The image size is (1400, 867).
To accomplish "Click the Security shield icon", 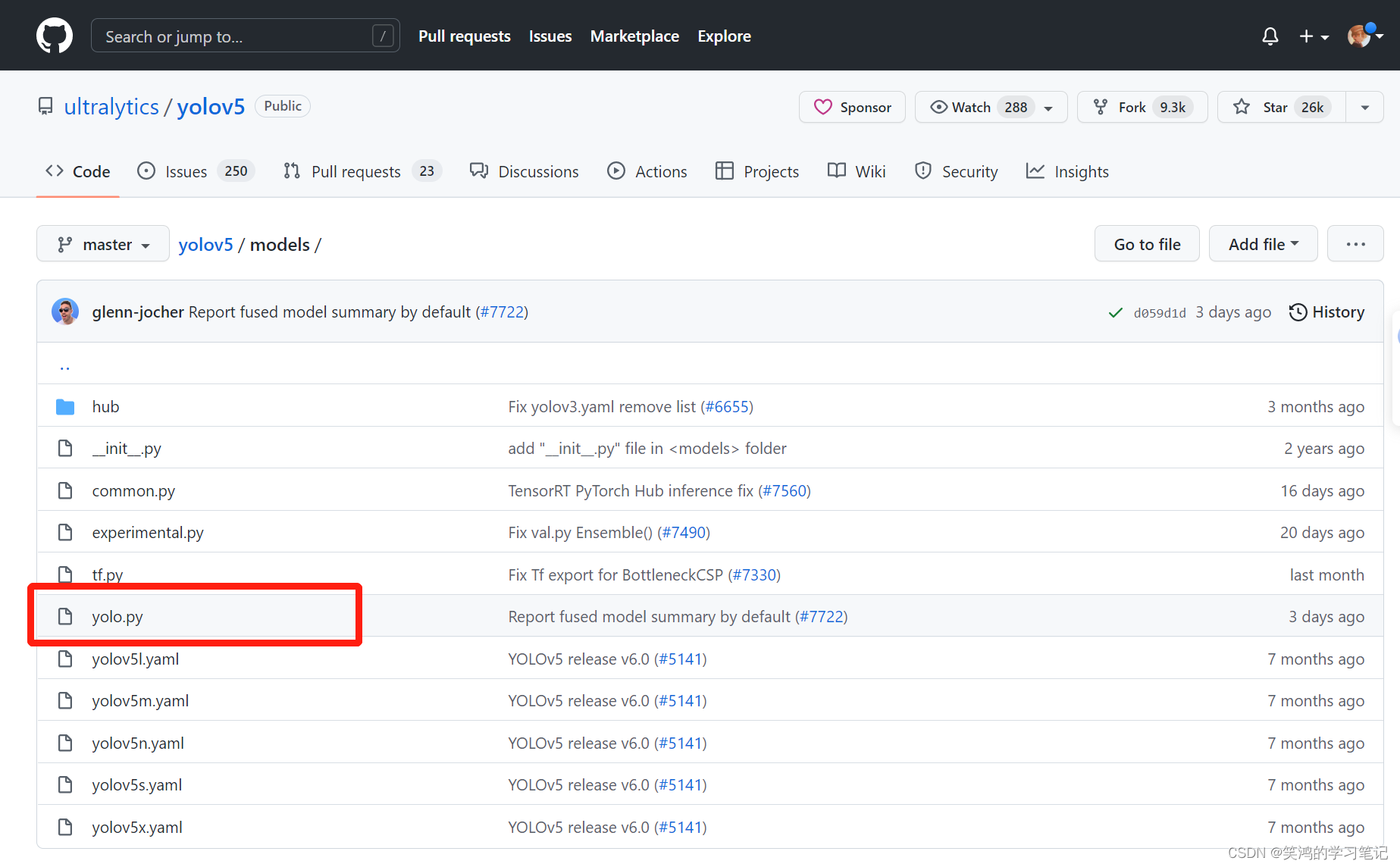I will tap(923, 171).
